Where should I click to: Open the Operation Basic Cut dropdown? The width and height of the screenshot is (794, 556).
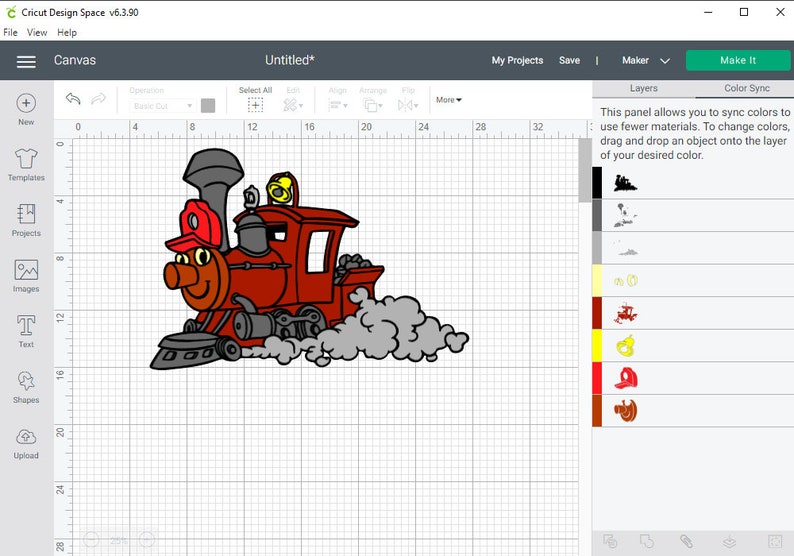[x=163, y=106]
